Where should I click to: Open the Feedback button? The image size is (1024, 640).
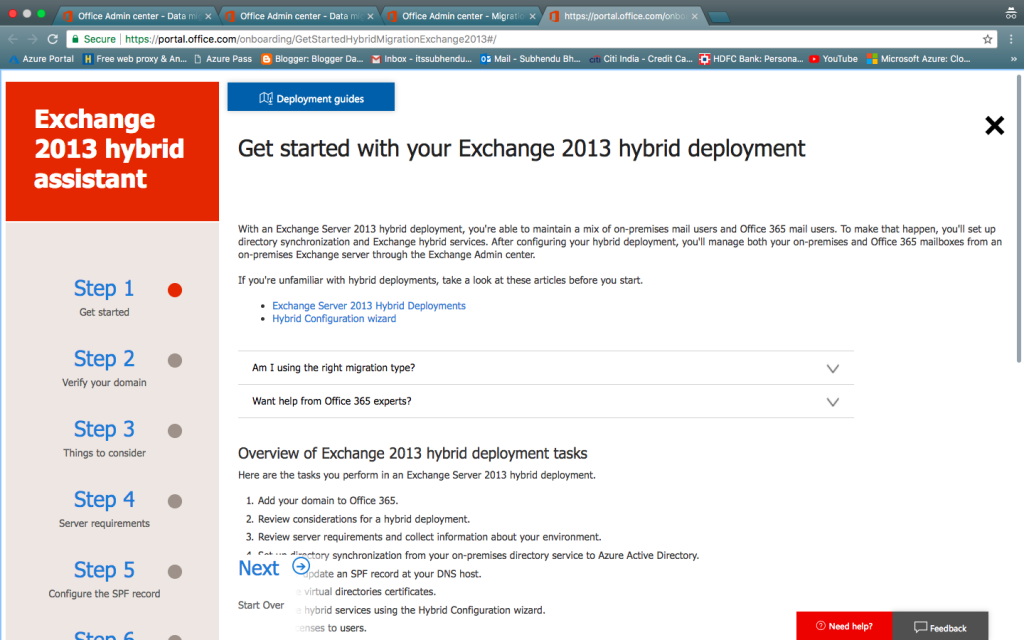pyautogui.click(x=940, y=626)
